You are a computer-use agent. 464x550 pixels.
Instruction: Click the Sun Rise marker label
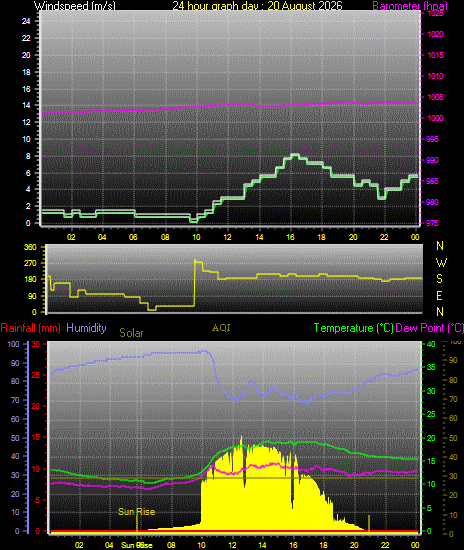[136, 512]
